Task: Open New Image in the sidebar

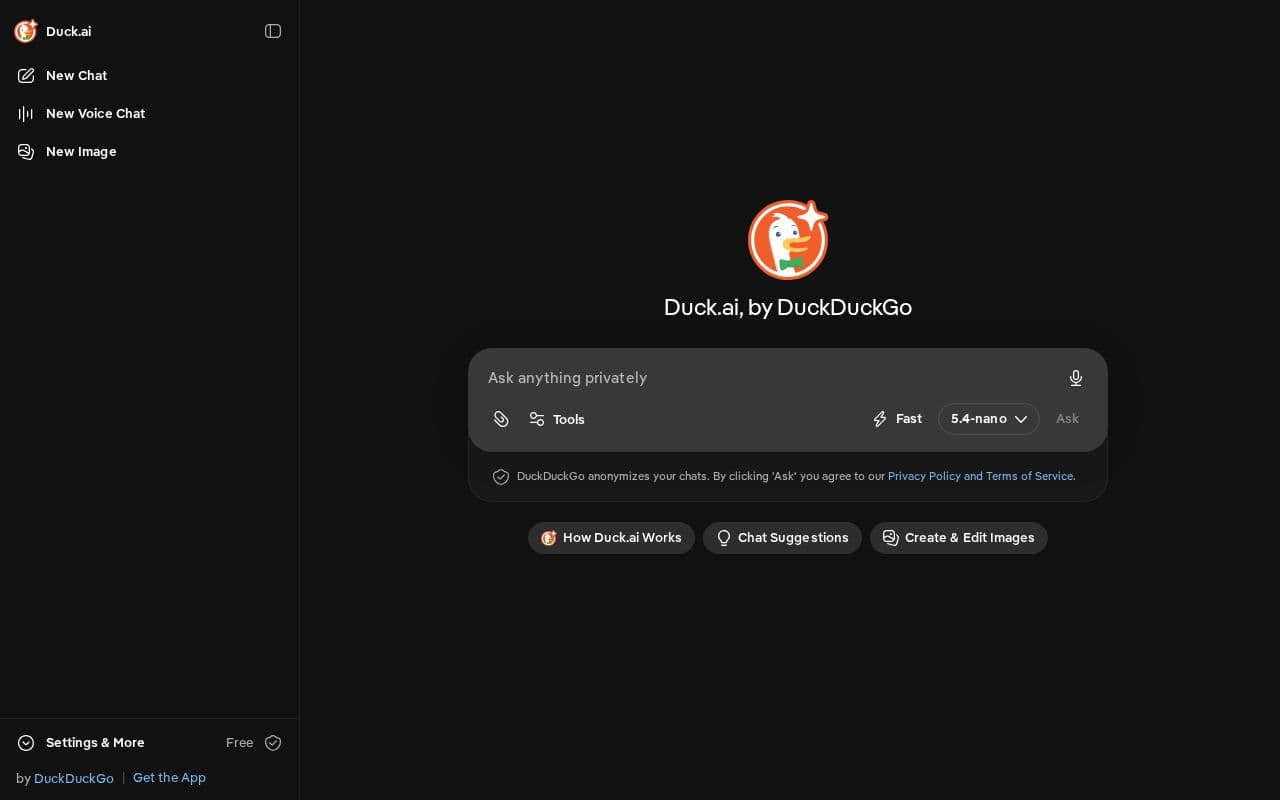Action: click(150, 152)
